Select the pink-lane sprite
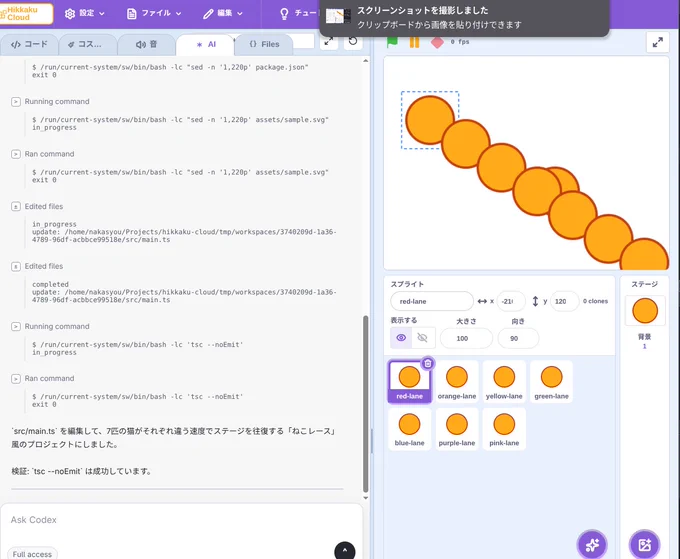Screen dimensions: 680x559 tap(504, 429)
